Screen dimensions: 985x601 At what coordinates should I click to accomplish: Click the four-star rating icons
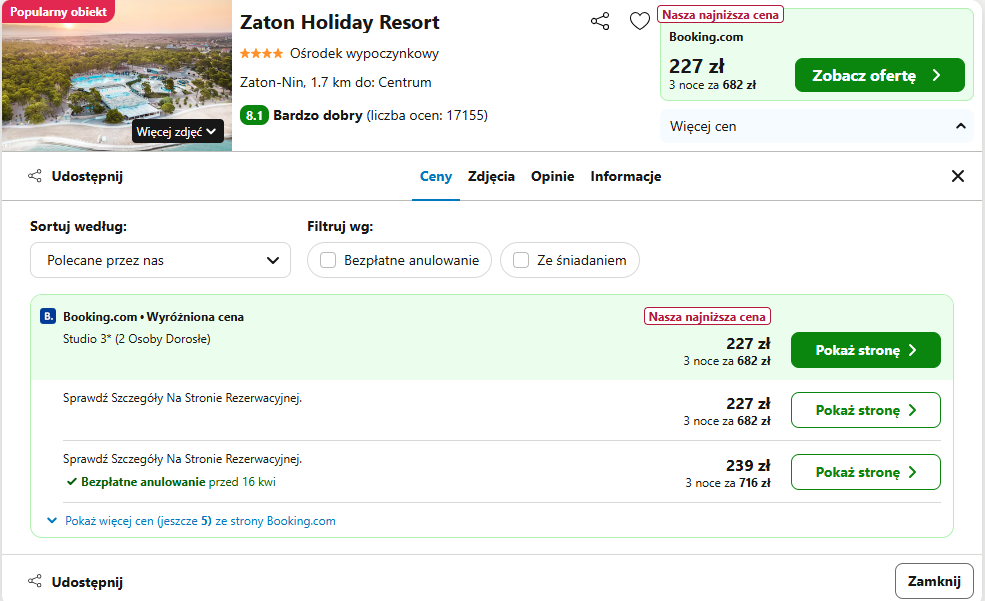tap(261, 53)
